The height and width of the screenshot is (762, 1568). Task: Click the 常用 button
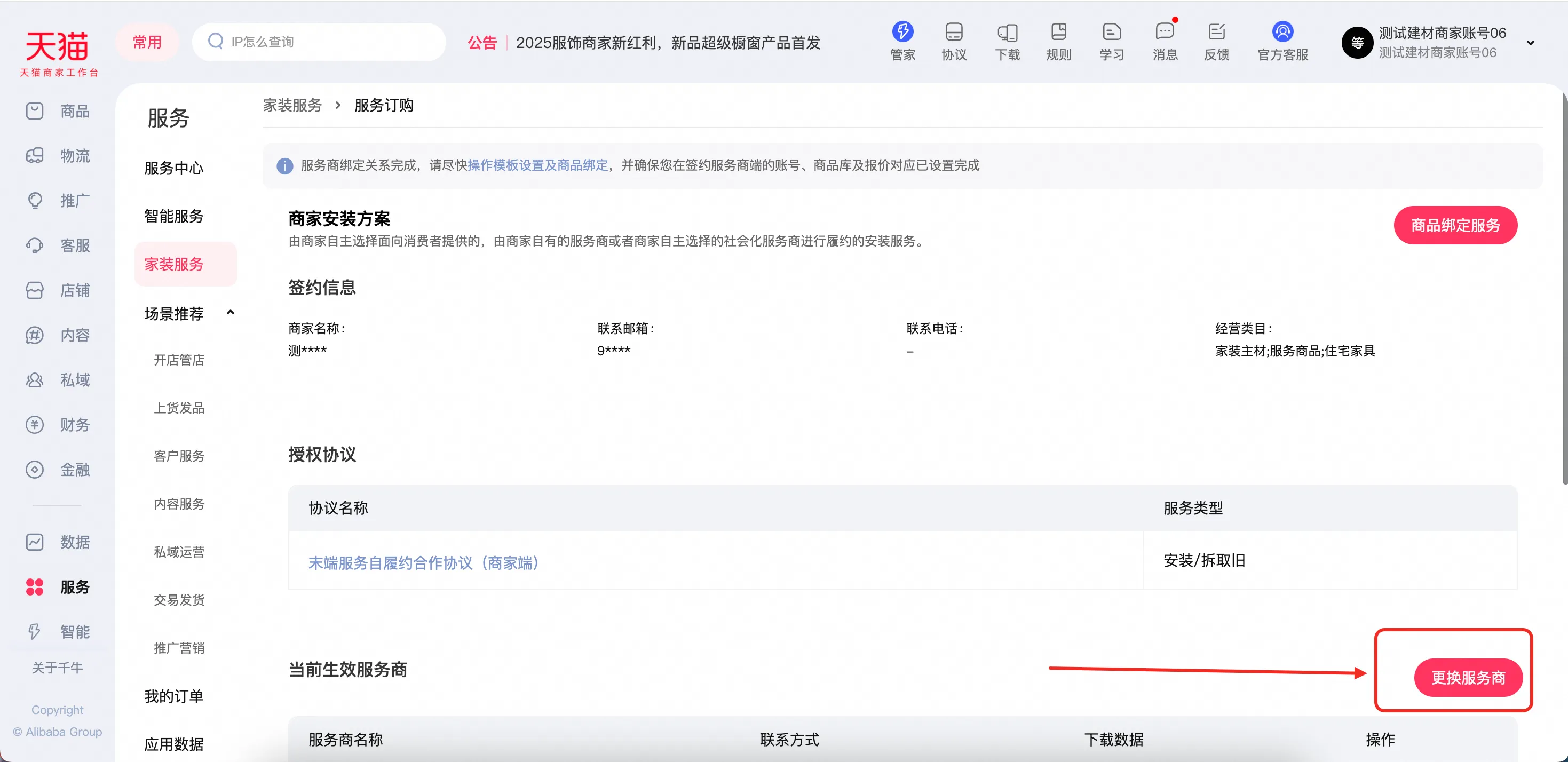(x=147, y=42)
